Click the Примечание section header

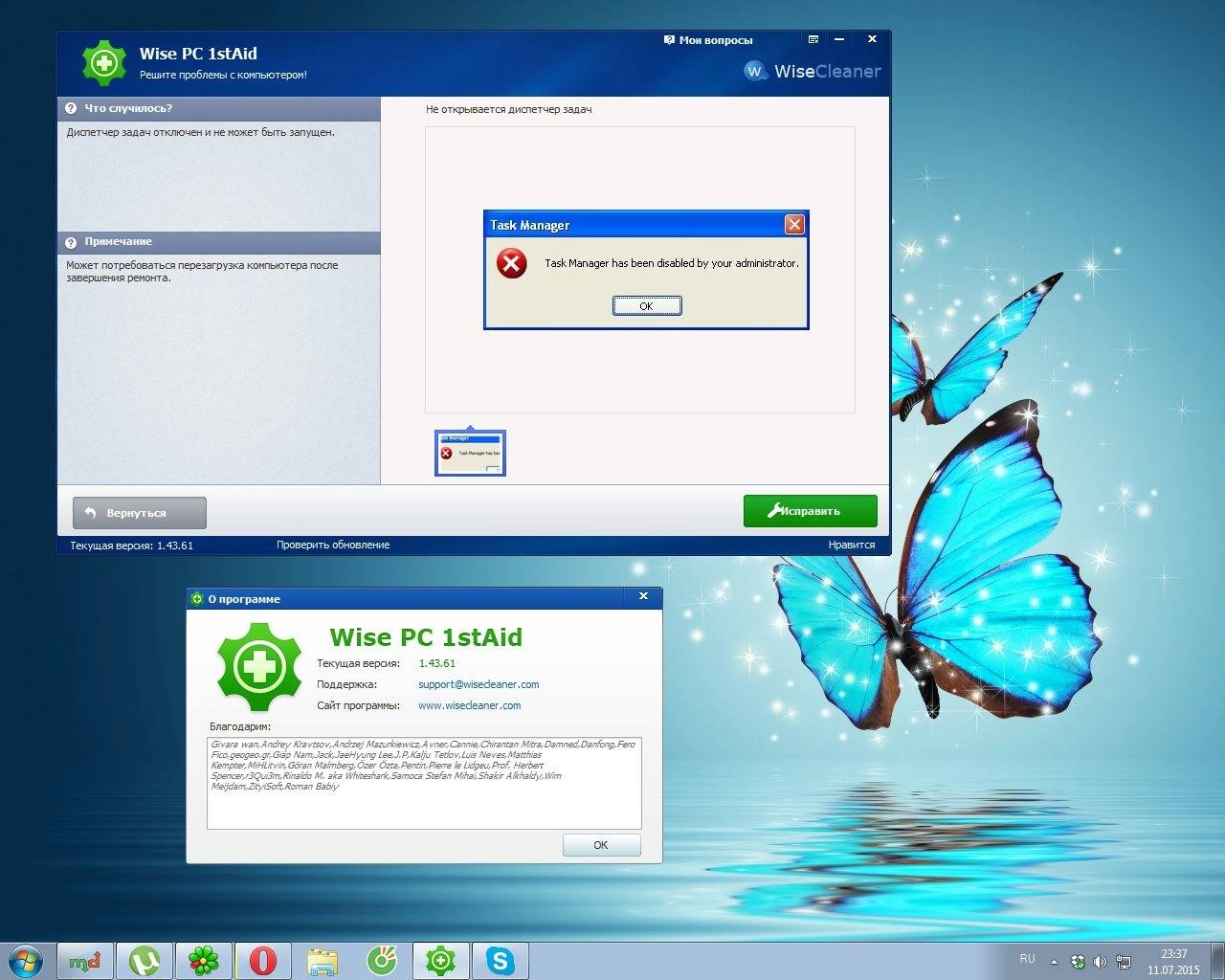click(219, 242)
